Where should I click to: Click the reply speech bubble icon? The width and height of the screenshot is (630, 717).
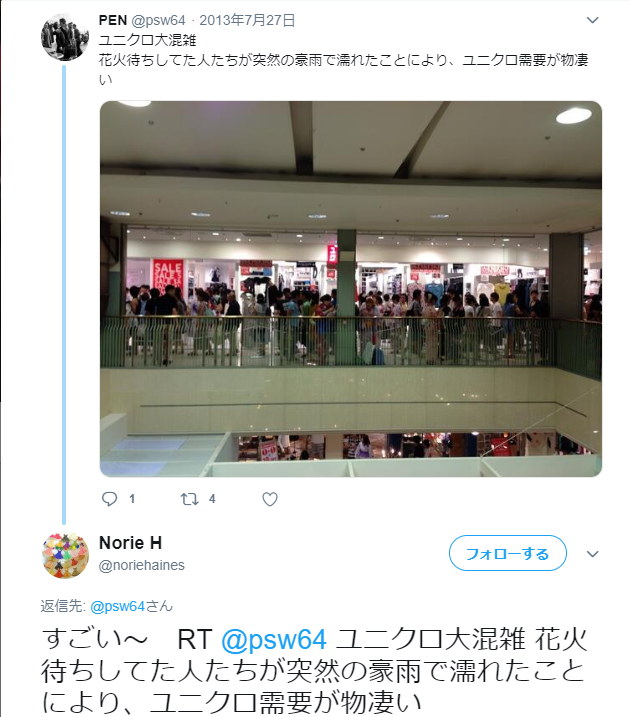(x=109, y=498)
